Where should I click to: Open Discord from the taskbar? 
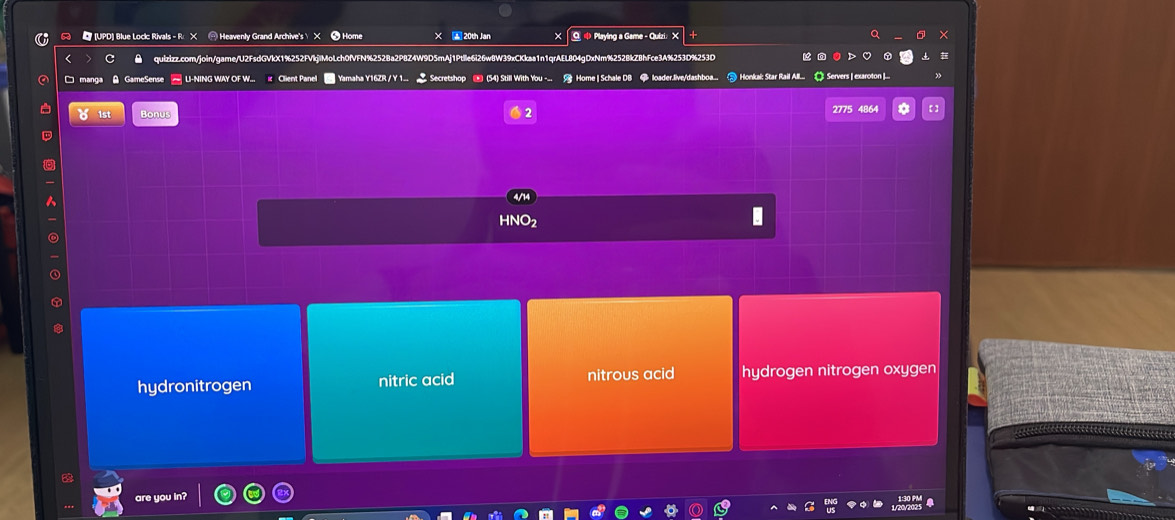[x=597, y=512]
